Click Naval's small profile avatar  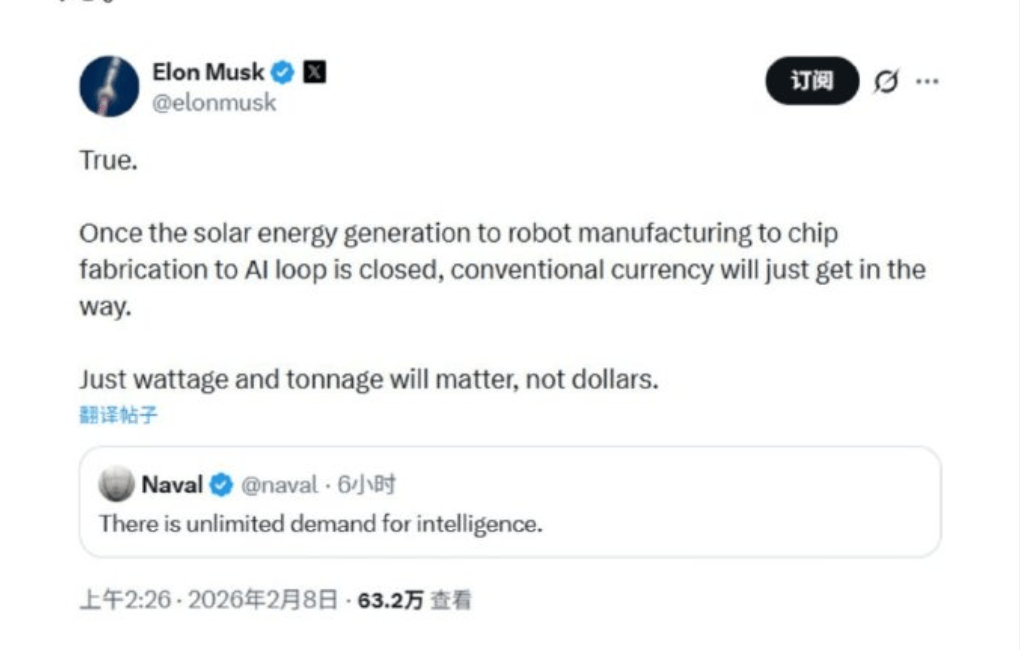click(116, 484)
